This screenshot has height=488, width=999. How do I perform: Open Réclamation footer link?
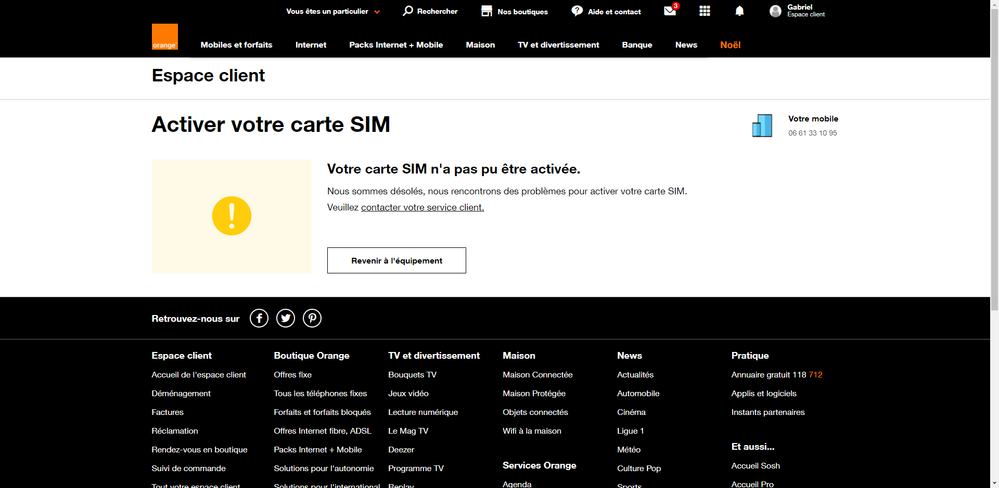(x=175, y=431)
